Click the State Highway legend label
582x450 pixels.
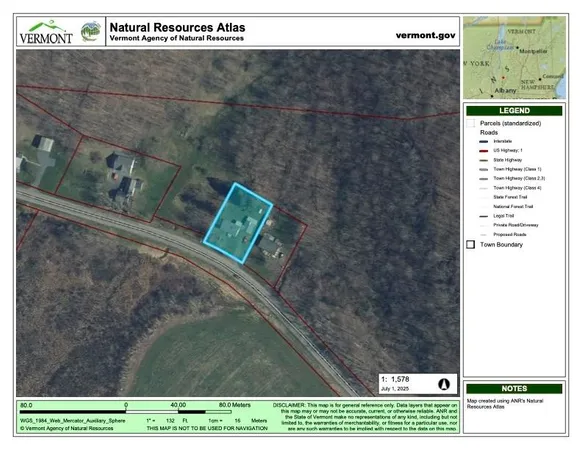(x=507, y=160)
